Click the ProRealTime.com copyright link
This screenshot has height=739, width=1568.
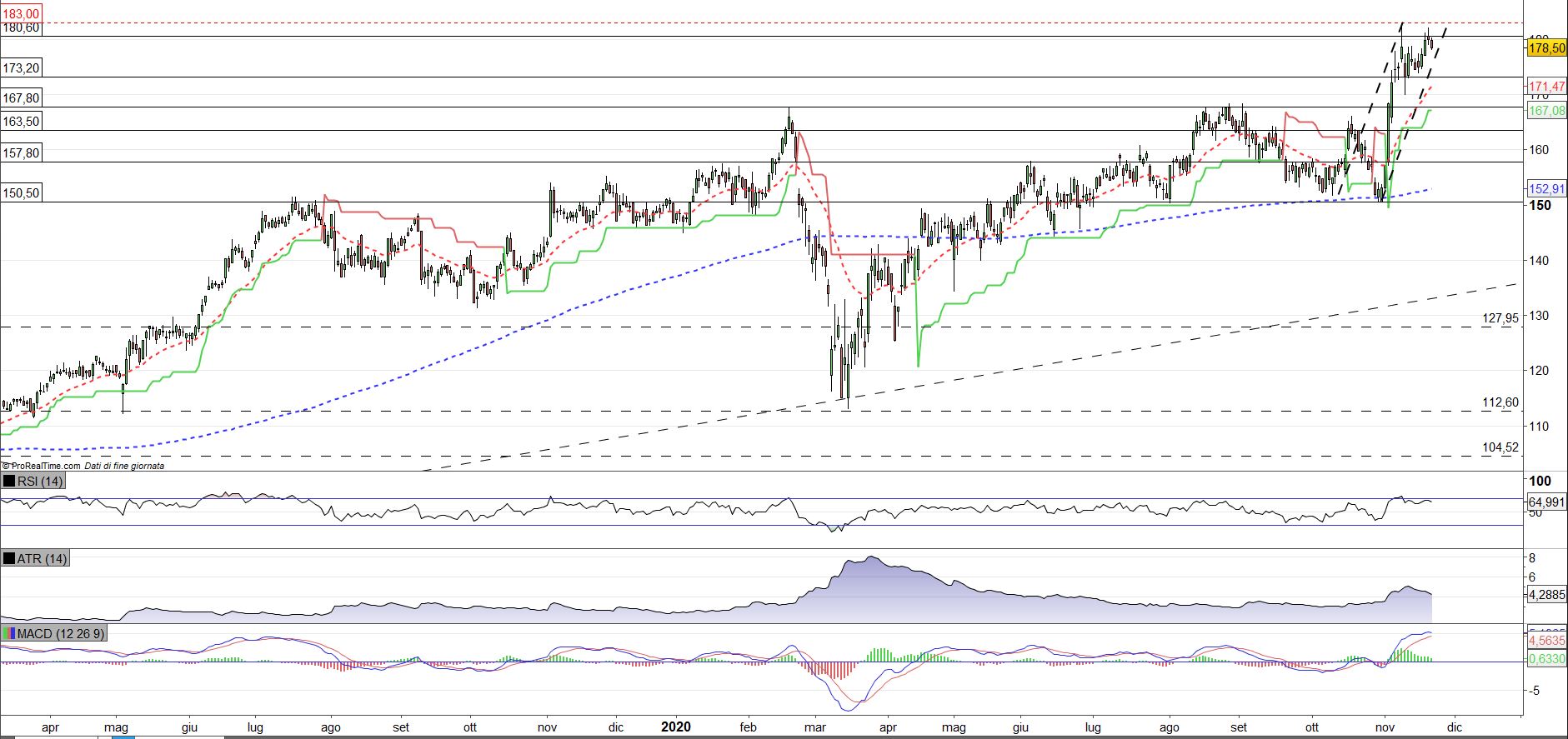[42, 467]
